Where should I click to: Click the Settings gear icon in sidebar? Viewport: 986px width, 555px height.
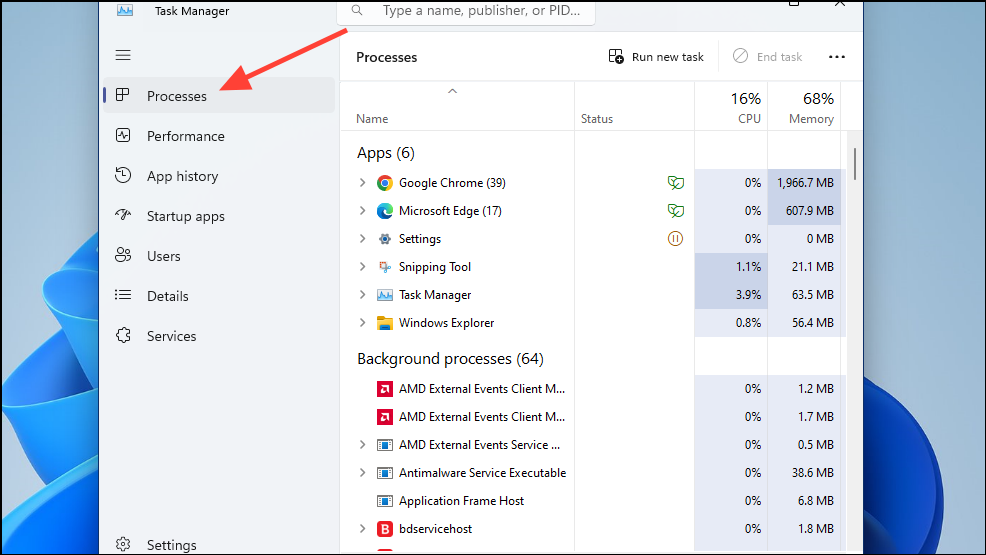(x=123, y=544)
